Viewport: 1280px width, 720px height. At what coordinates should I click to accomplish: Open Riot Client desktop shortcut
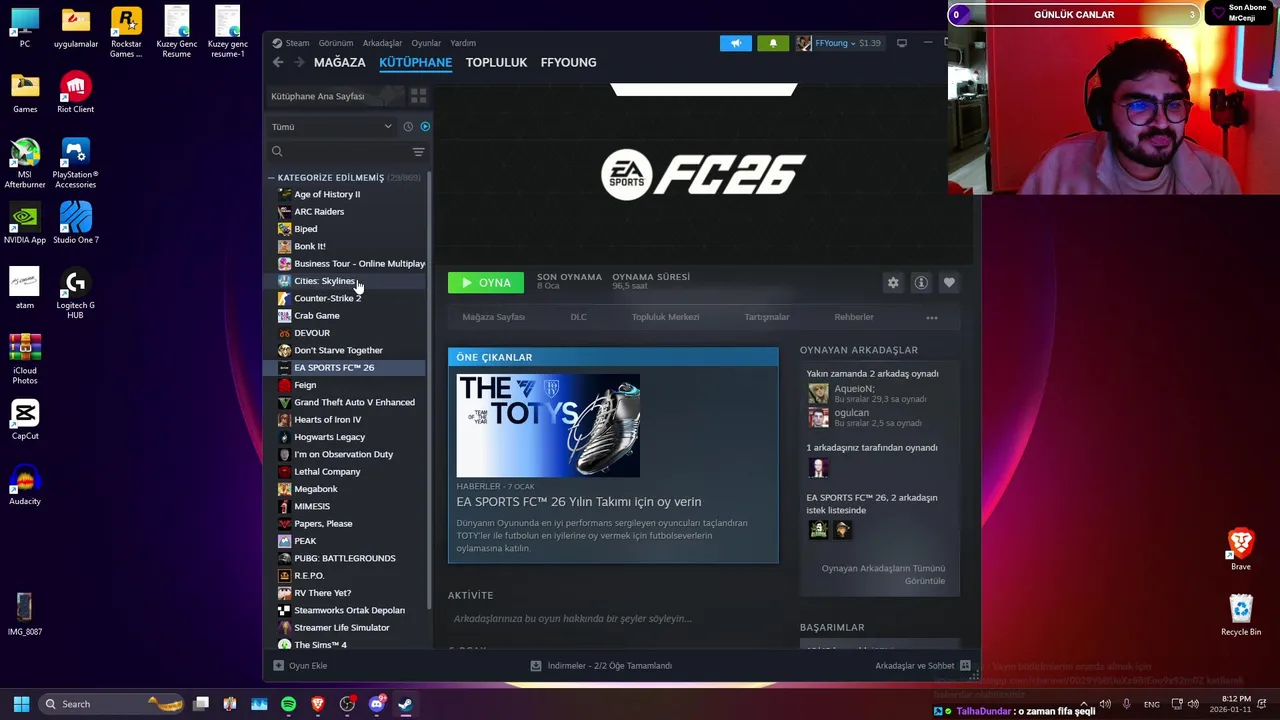coord(75,92)
